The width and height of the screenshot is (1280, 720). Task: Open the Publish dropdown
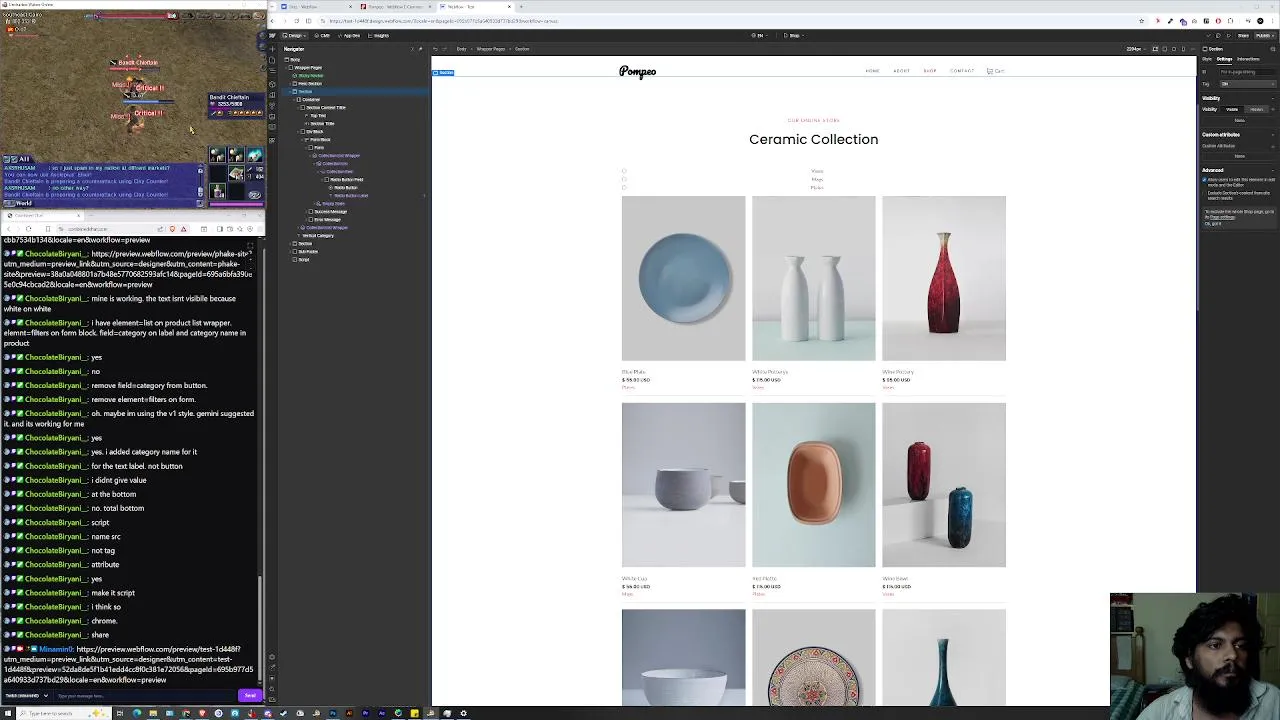(x=1267, y=36)
